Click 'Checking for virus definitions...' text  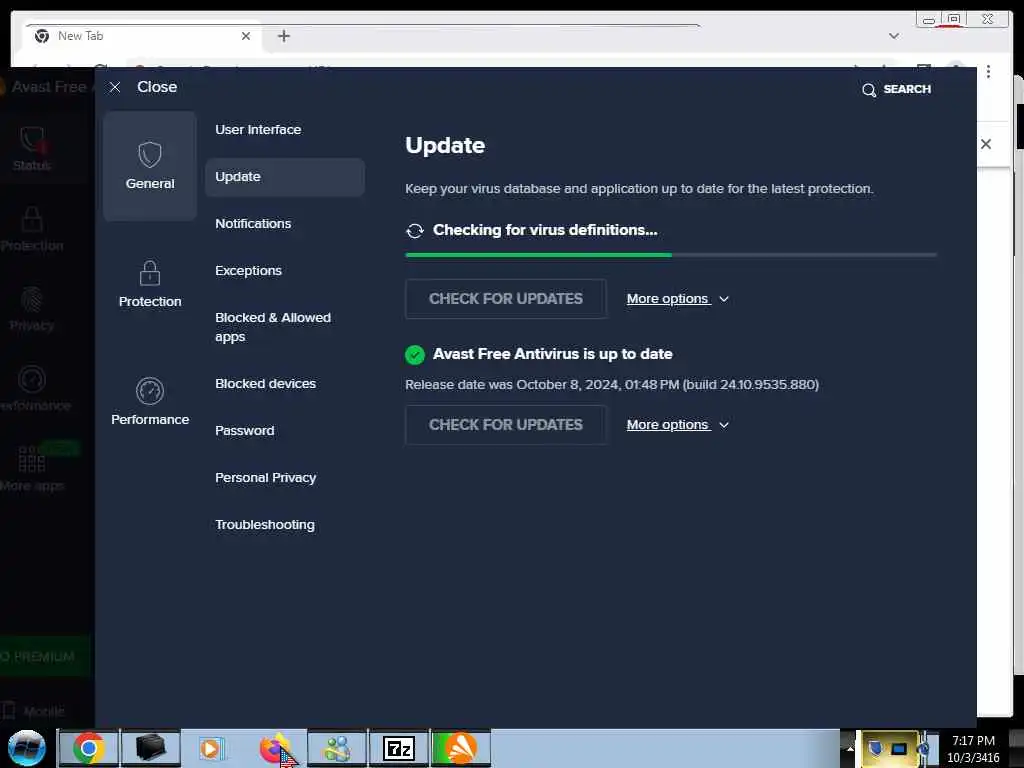point(545,230)
